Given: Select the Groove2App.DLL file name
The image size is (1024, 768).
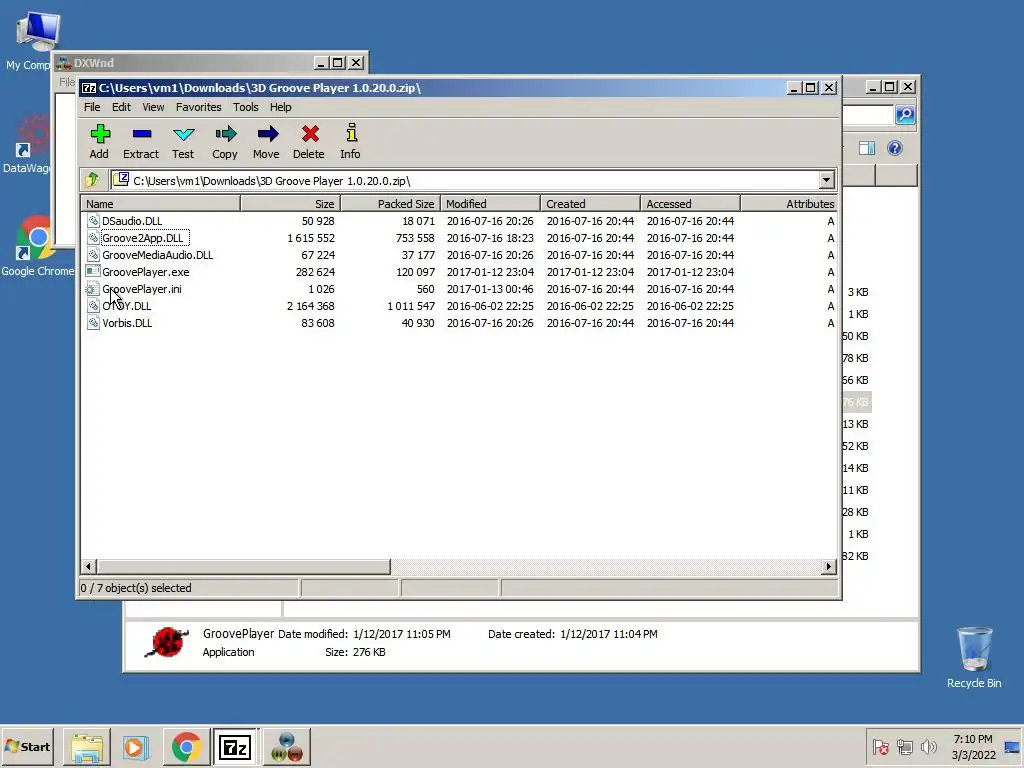Looking at the screenshot, I should click(x=142, y=238).
